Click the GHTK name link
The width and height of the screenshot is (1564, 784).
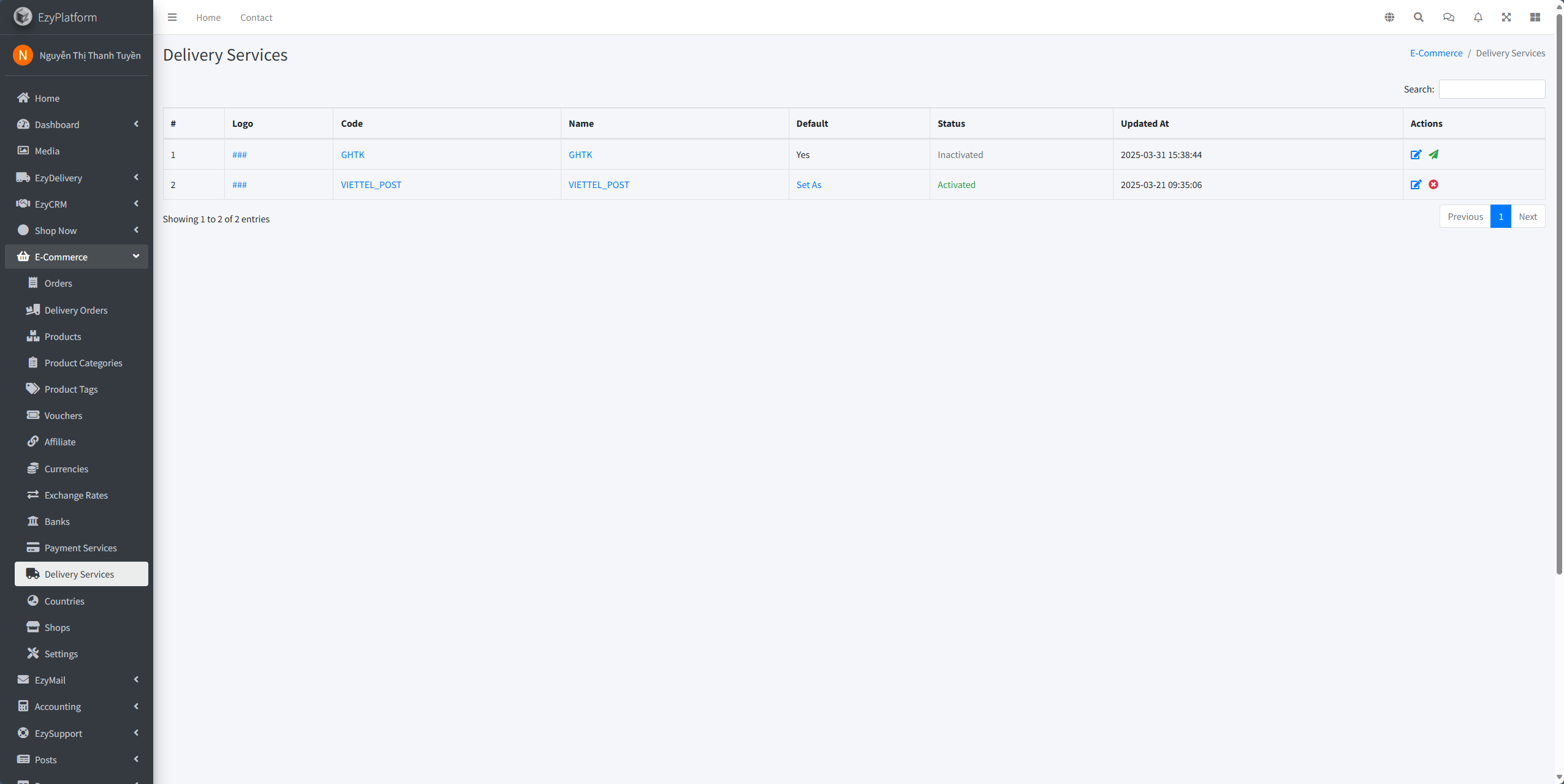pos(580,154)
